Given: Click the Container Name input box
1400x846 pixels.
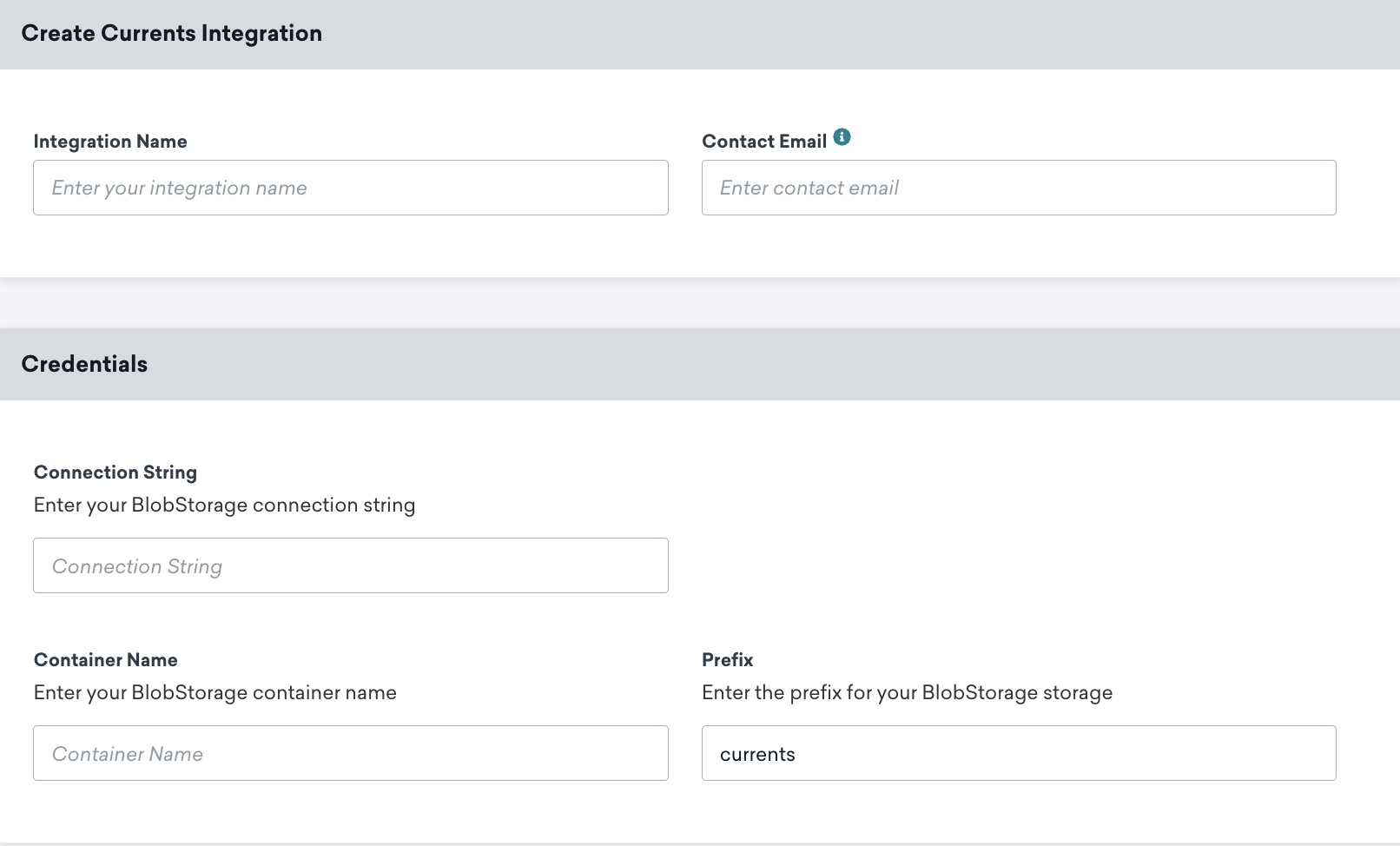Looking at the screenshot, I should coord(350,753).
